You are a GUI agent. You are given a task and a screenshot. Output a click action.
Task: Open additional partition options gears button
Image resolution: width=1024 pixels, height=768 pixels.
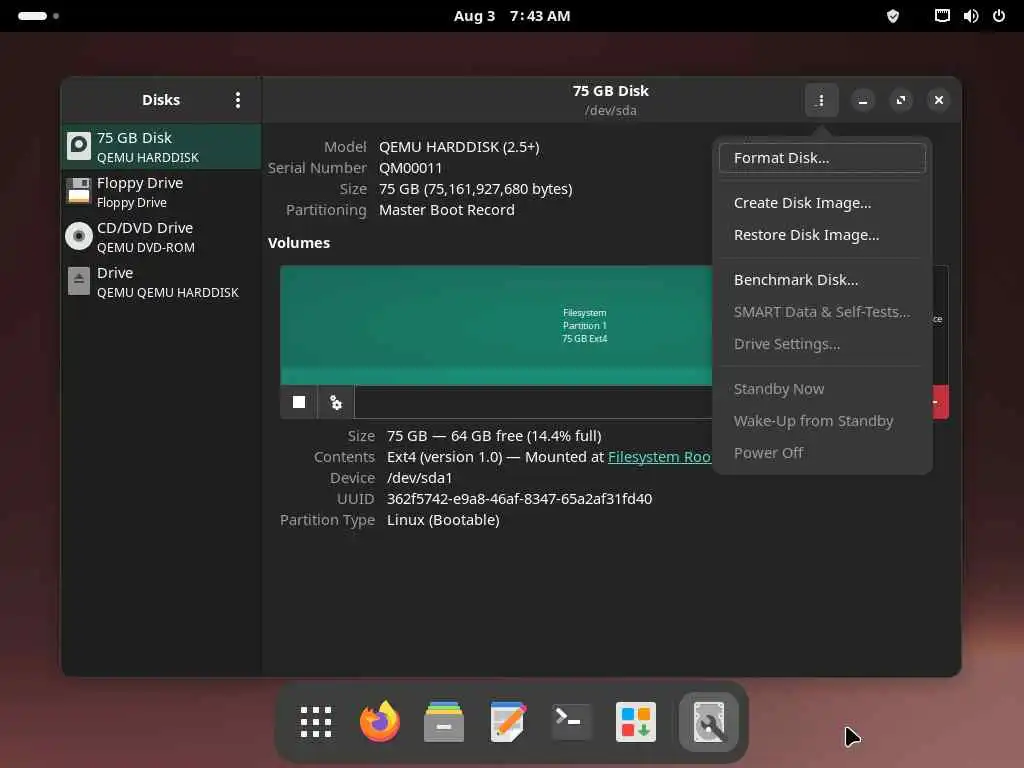(x=336, y=402)
